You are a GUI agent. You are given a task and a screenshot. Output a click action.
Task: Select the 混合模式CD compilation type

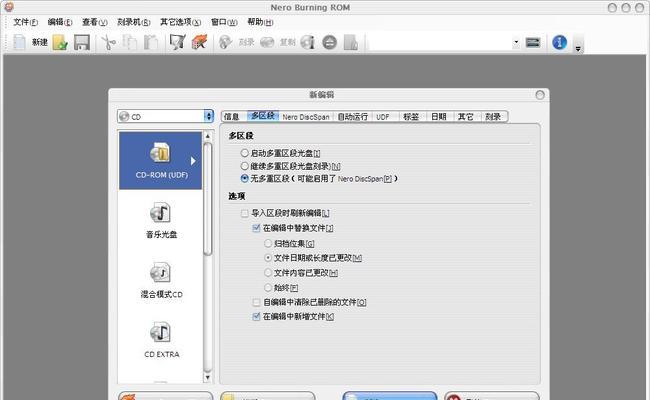161,280
